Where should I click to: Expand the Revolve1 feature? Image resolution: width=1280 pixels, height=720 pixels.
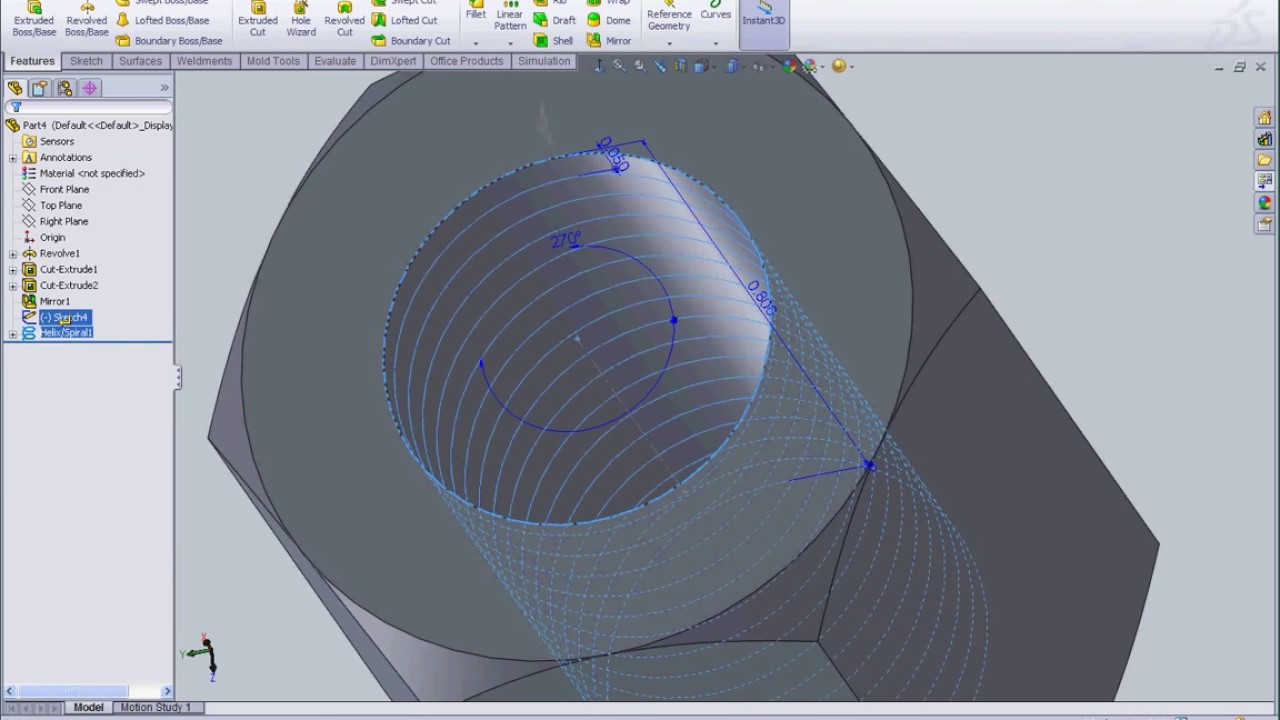[13, 254]
